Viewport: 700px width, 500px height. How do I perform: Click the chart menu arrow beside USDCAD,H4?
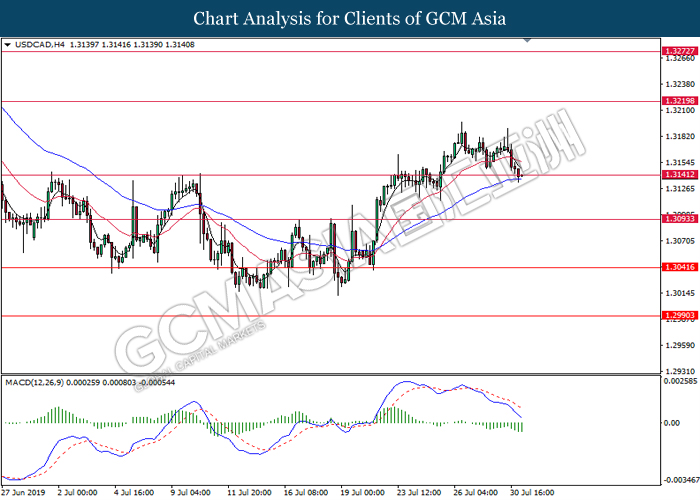(7, 45)
